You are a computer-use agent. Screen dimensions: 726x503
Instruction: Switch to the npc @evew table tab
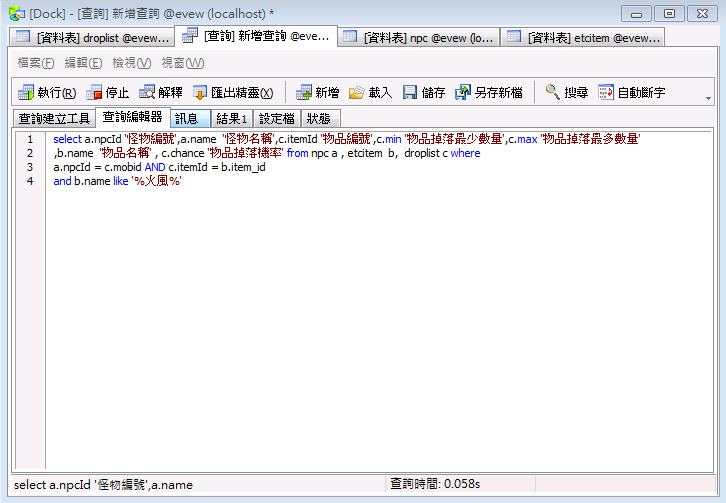pos(419,37)
